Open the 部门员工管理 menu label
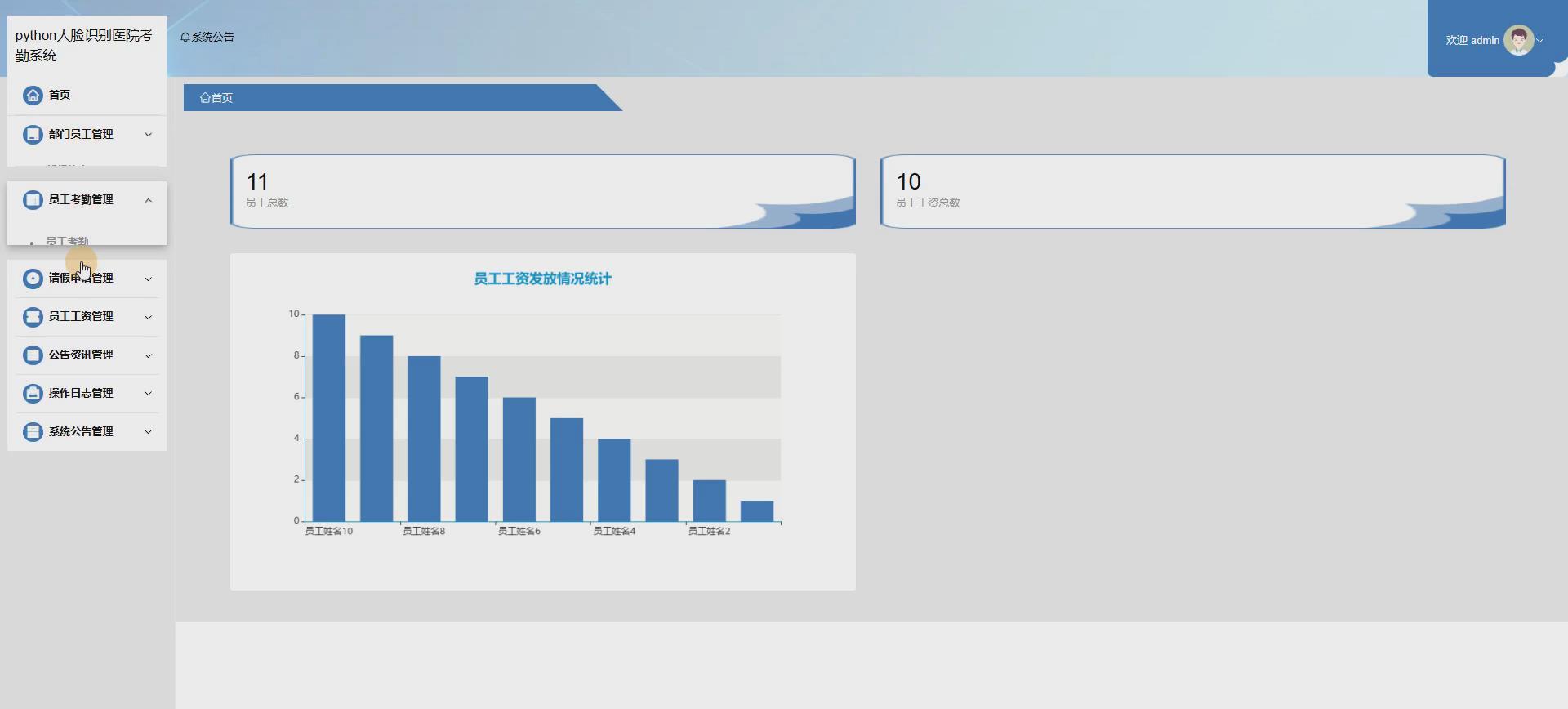The image size is (1568, 709). click(81, 135)
